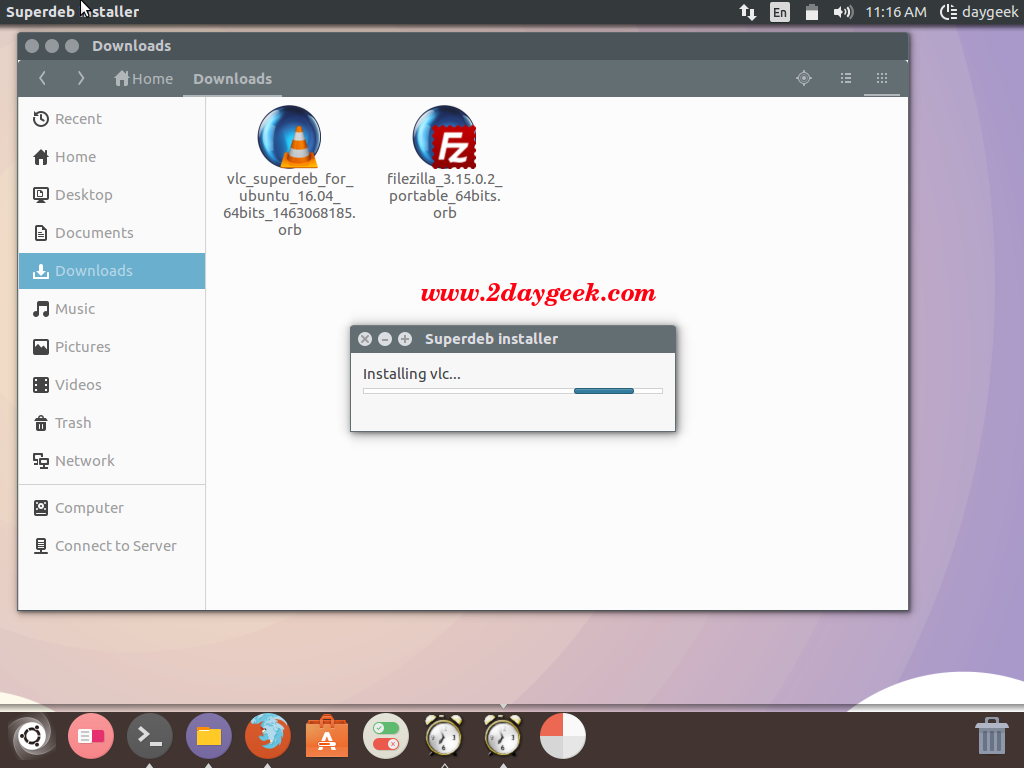Click the installing vlc progress bar
Image resolution: width=1024 pixels, height=768 pixels.
coord(513,391)
